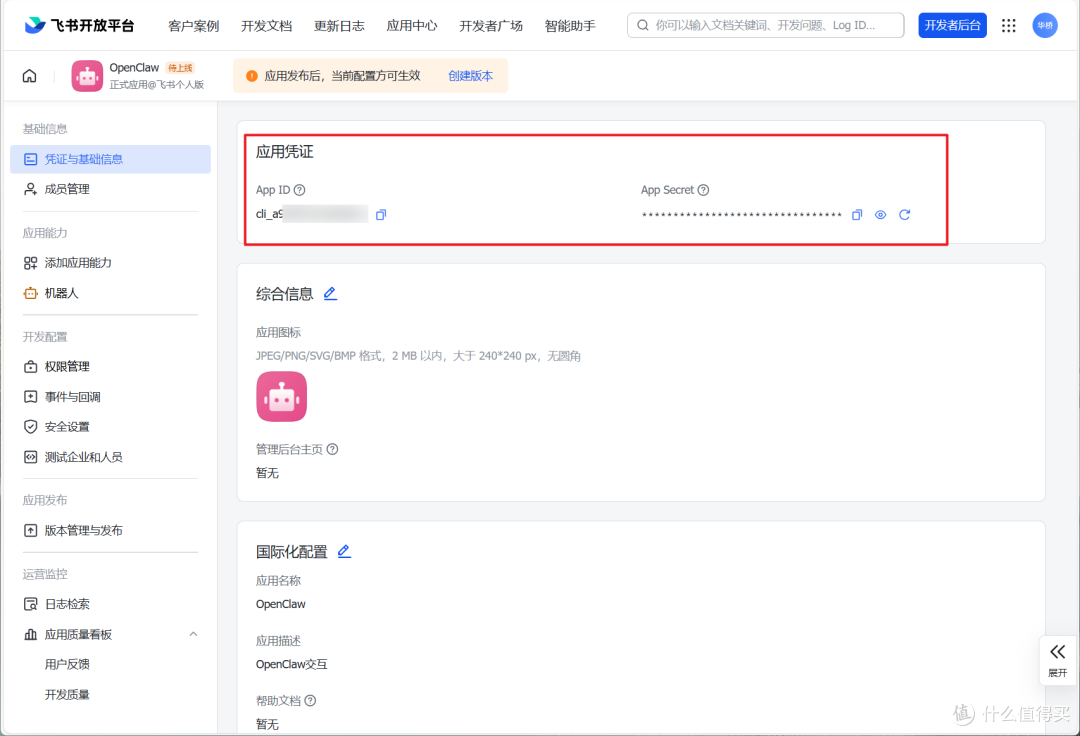This screenshot has height=736, width=1080.
Task: Click the 创建版本 link
Action: (470, 76)
